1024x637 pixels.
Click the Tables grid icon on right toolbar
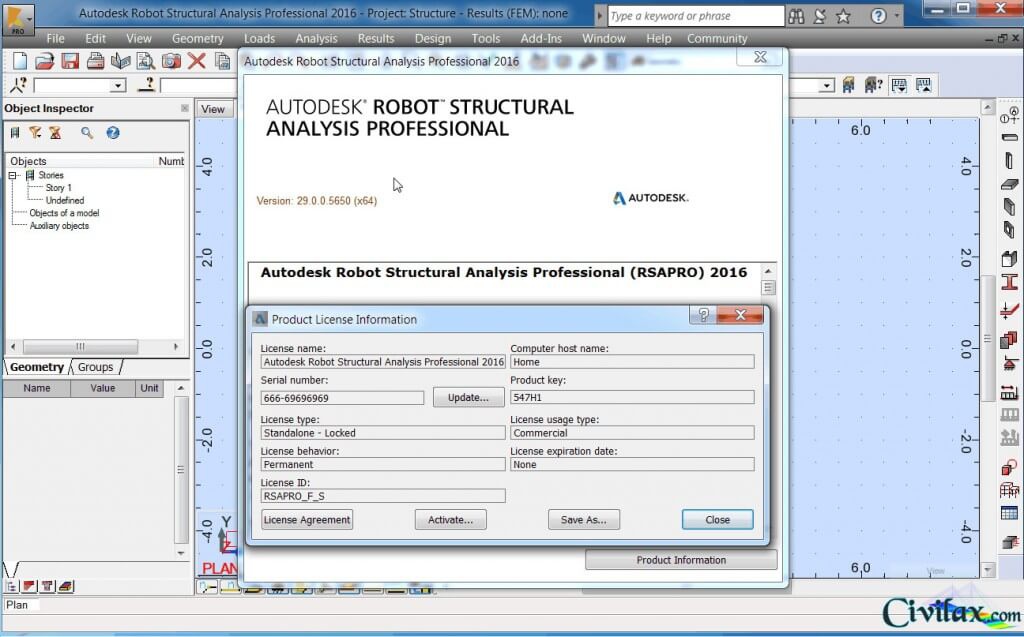point(1010,514)
